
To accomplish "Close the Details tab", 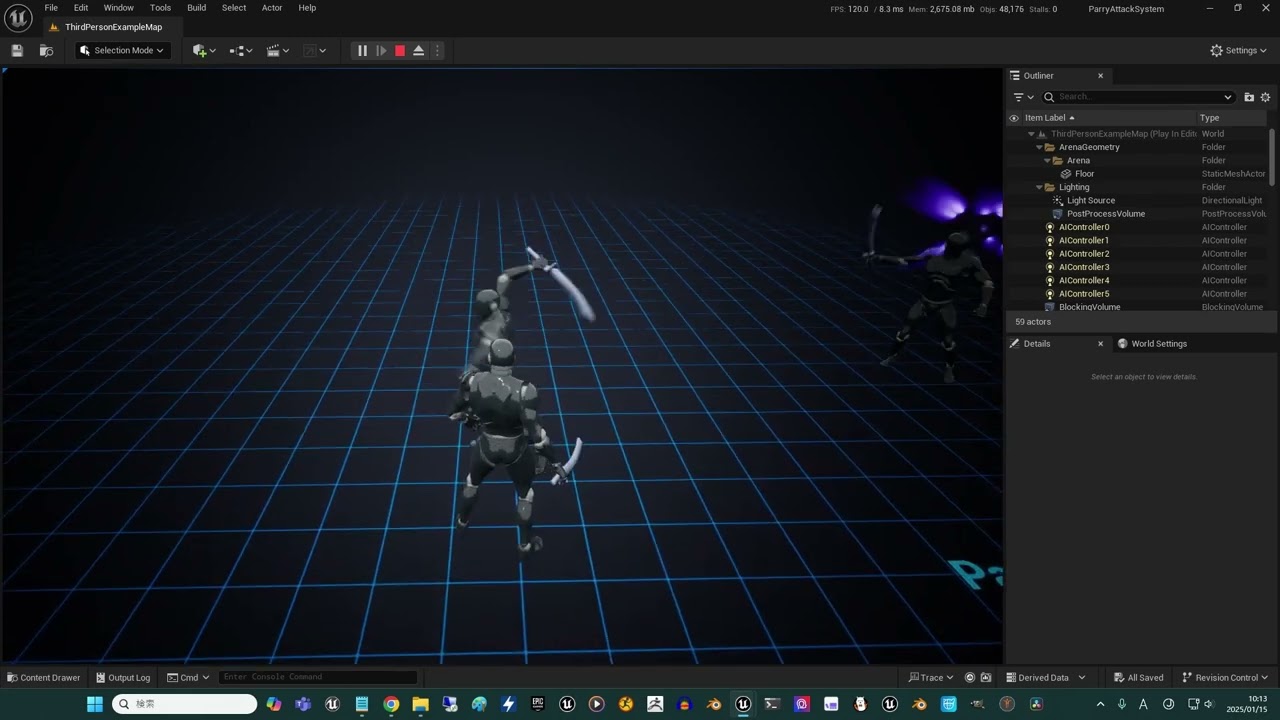I will (x=1100, y=344).
